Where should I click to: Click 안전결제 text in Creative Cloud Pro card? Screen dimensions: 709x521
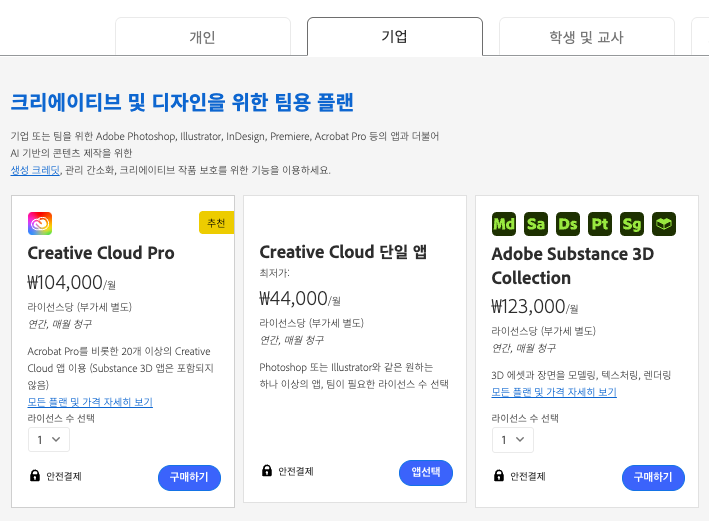pyautogui.click(x=64, y=476)
